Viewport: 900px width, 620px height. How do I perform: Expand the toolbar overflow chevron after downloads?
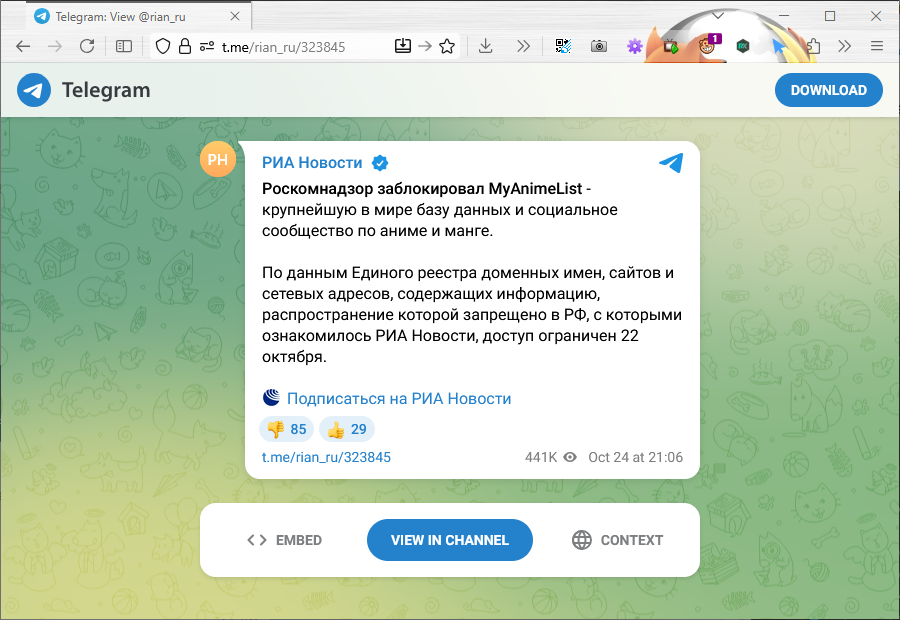(523, 46)
